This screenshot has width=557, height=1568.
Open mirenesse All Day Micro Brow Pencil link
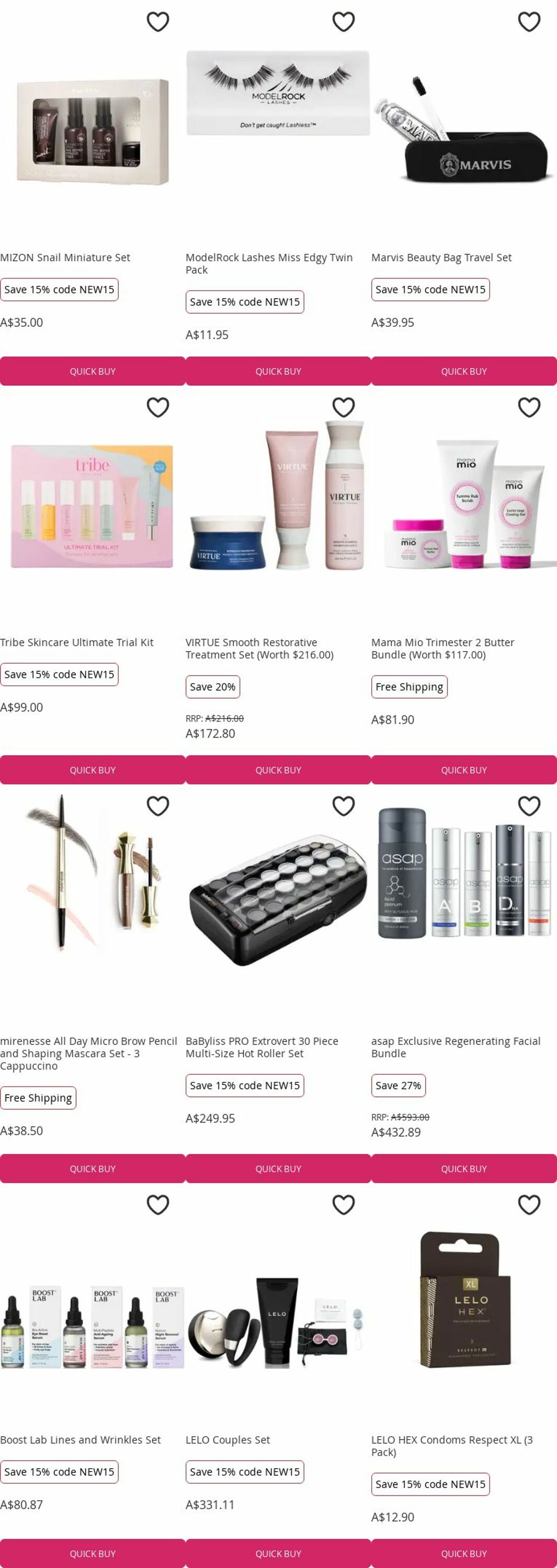(x=88, y=1053)
